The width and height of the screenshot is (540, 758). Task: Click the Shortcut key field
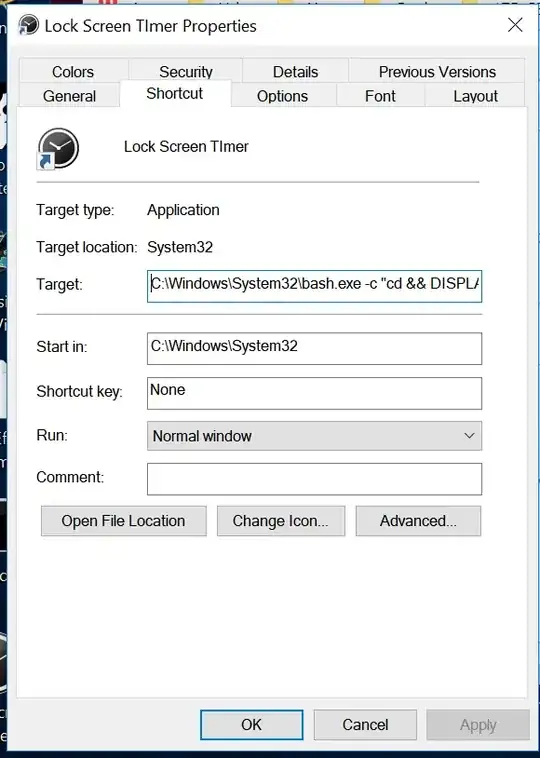pyautogui.click(x=314, y=393)
